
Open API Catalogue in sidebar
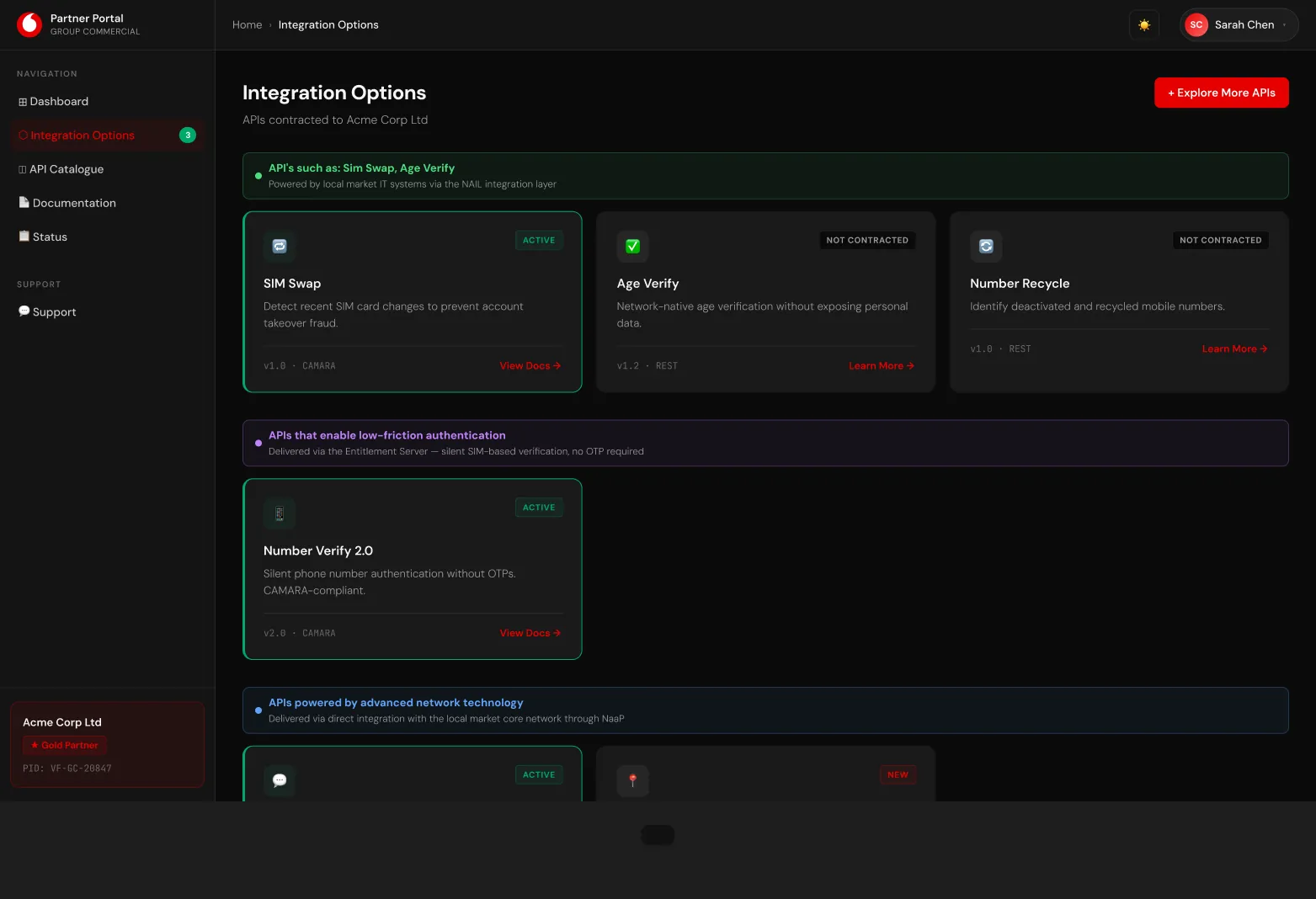107,169
